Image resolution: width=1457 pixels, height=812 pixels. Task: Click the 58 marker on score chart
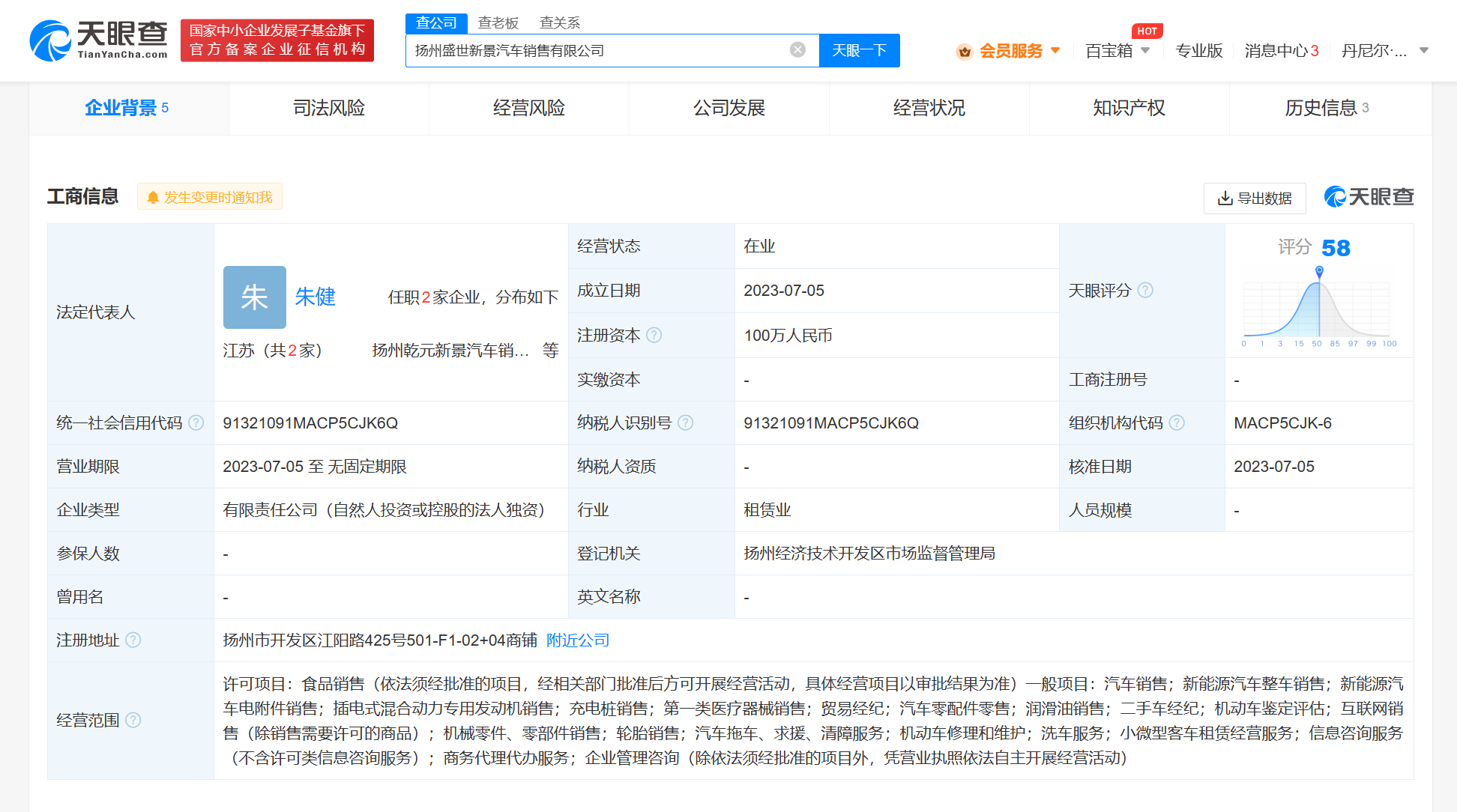pos(1319,271)
